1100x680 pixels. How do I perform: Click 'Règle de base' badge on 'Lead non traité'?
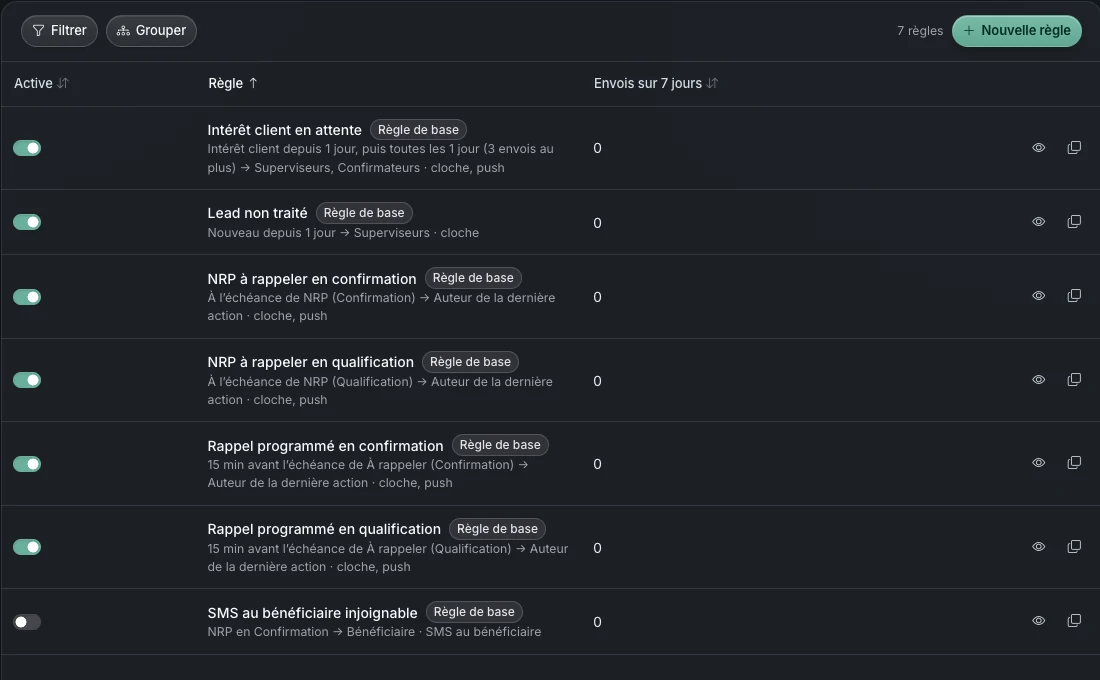pyautogui.click(x=364, y=213)
